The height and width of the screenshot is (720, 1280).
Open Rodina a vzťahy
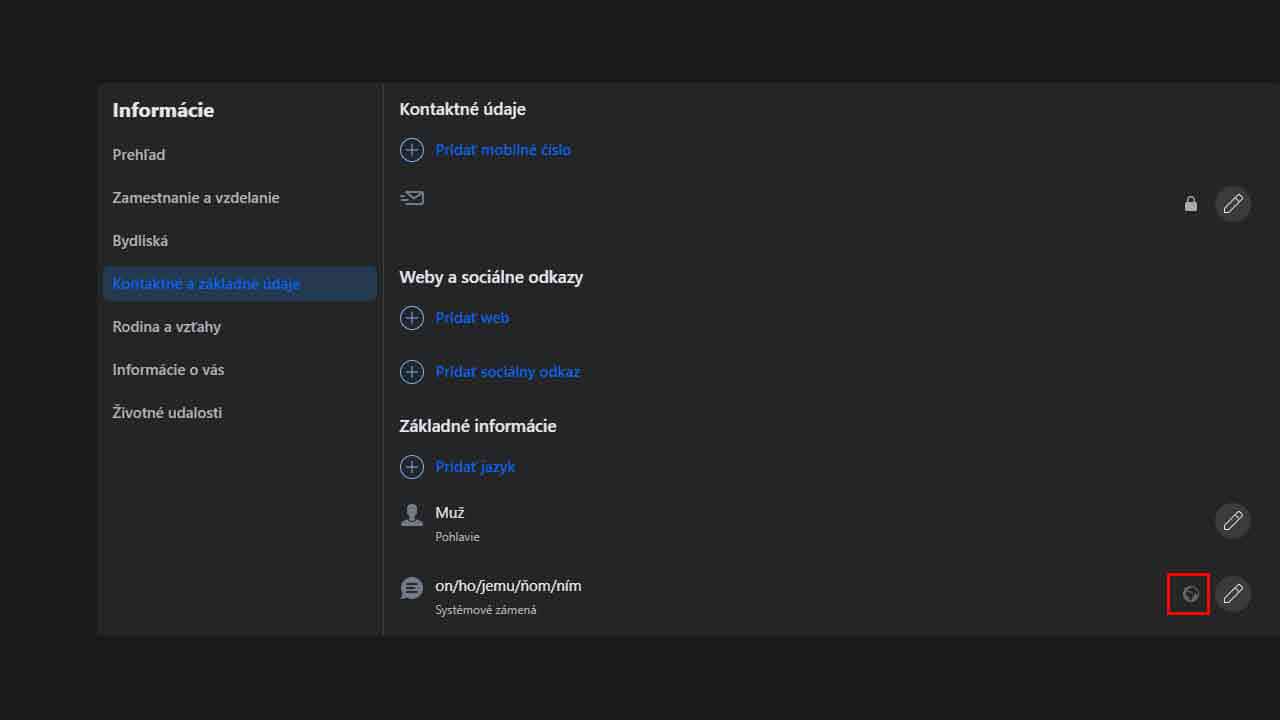tap(167, 327)
